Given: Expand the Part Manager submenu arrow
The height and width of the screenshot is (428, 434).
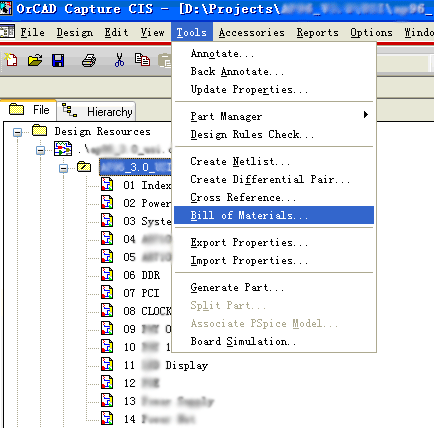Looking at the screenshot, I should pos(366,115).
